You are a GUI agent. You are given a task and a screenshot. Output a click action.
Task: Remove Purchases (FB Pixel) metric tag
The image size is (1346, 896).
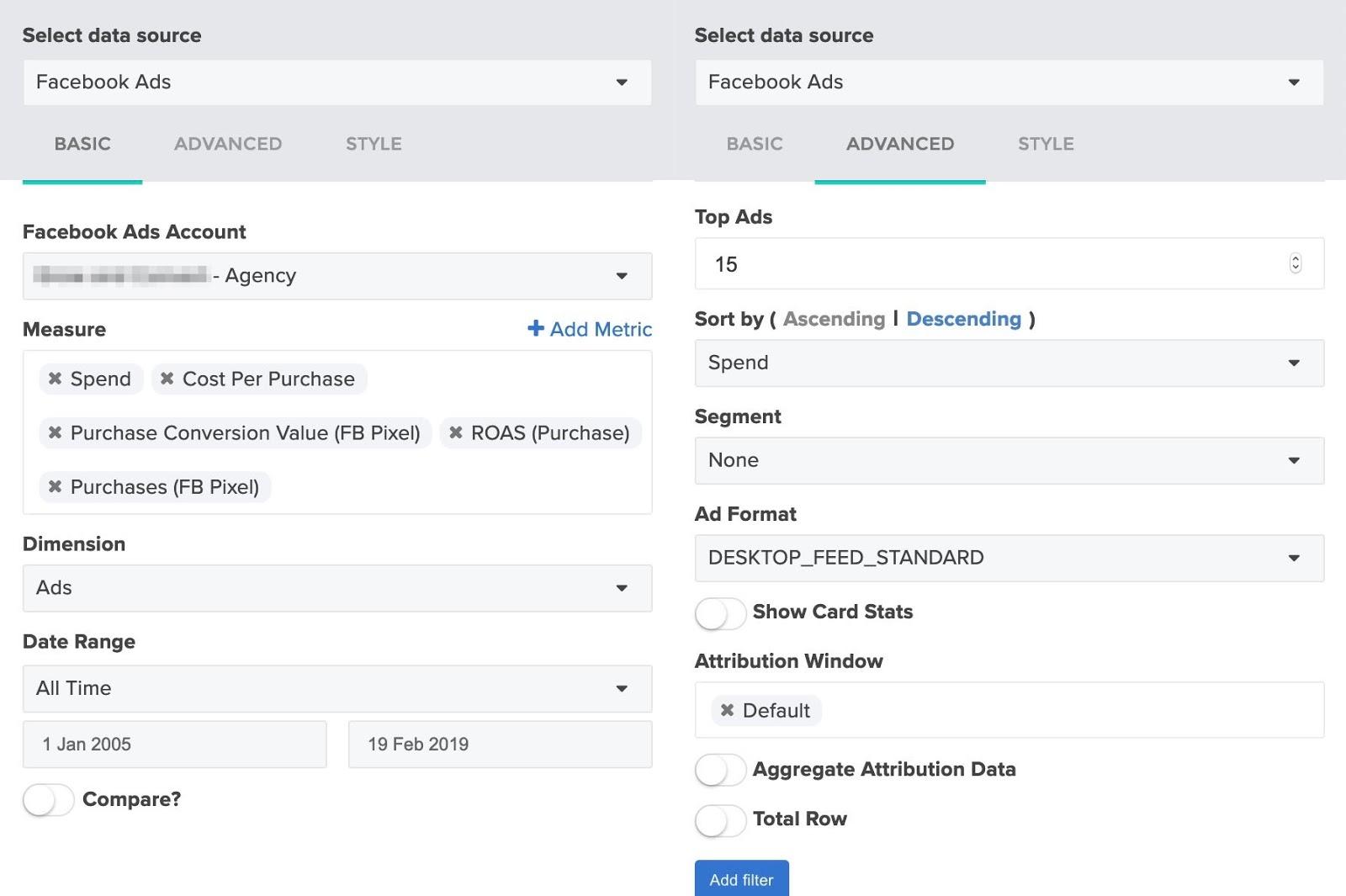tap(55, 486)
